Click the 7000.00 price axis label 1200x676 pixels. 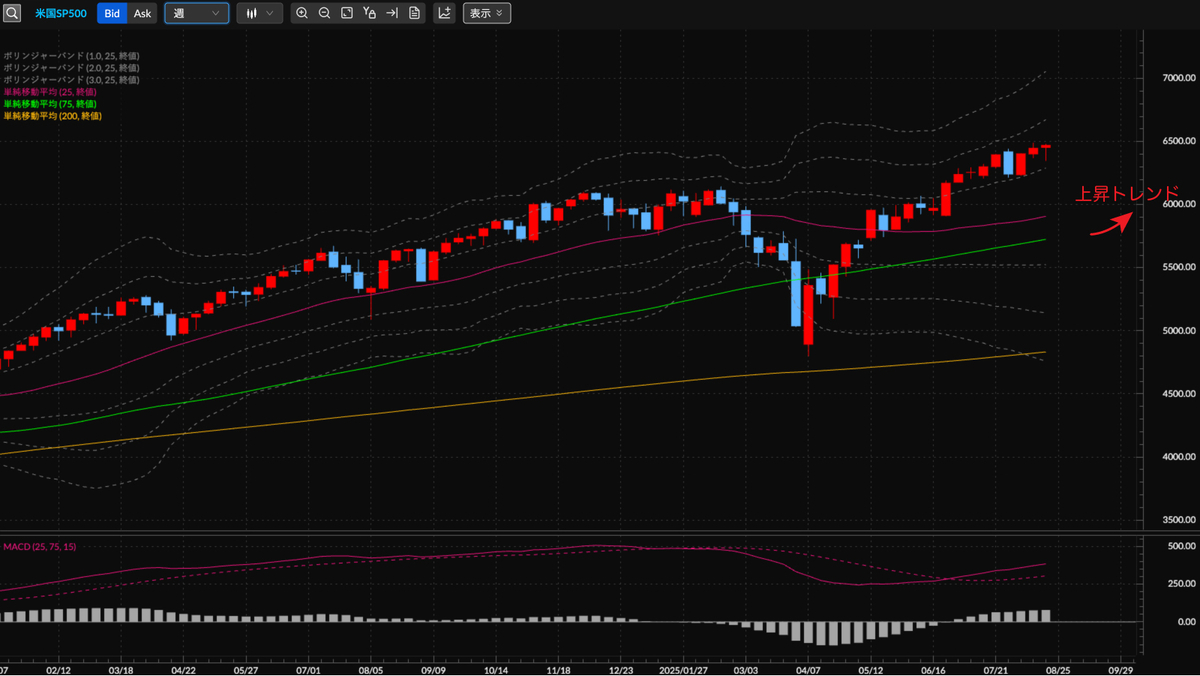click(1179, 78)
